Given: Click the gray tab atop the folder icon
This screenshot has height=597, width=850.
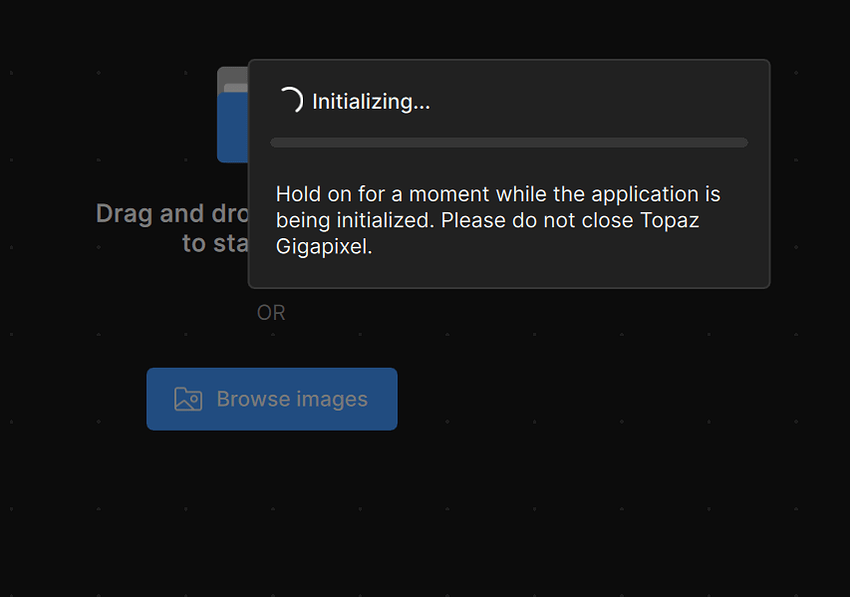Looking at the screenshot, I should click(x=232, y=78).
